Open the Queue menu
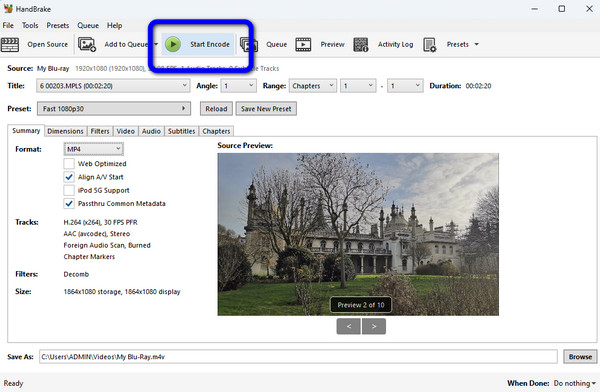 [88, 26]
